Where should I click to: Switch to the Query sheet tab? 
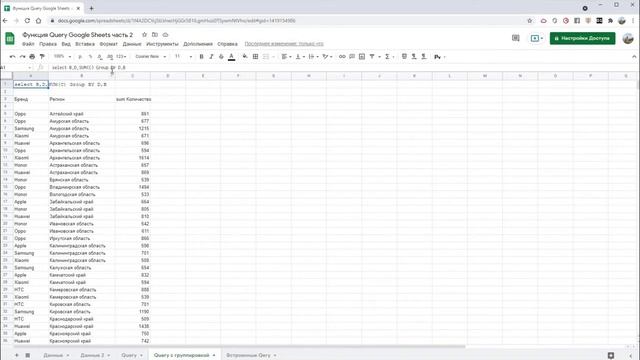129,355
